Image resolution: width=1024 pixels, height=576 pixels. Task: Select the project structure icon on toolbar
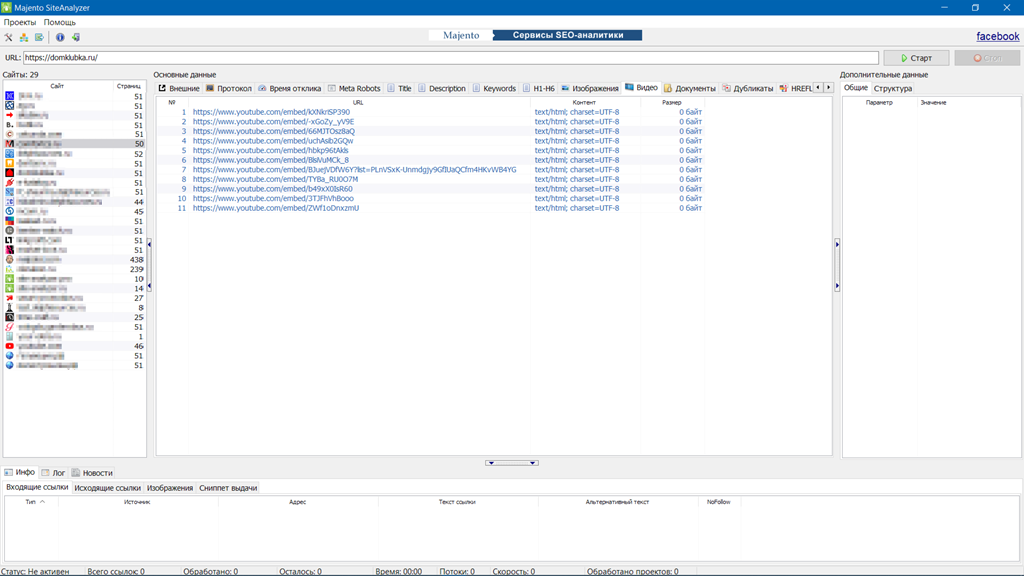click(23, 37)
